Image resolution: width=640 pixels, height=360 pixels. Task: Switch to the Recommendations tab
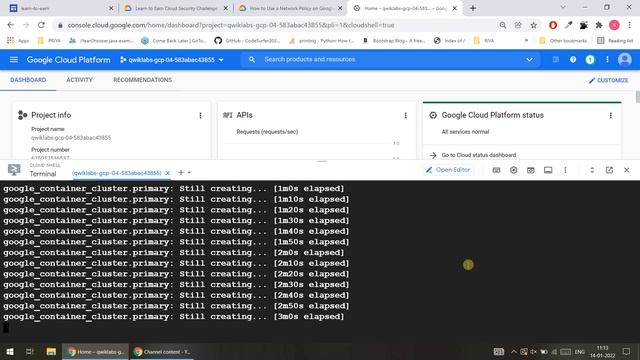(142, 80)
